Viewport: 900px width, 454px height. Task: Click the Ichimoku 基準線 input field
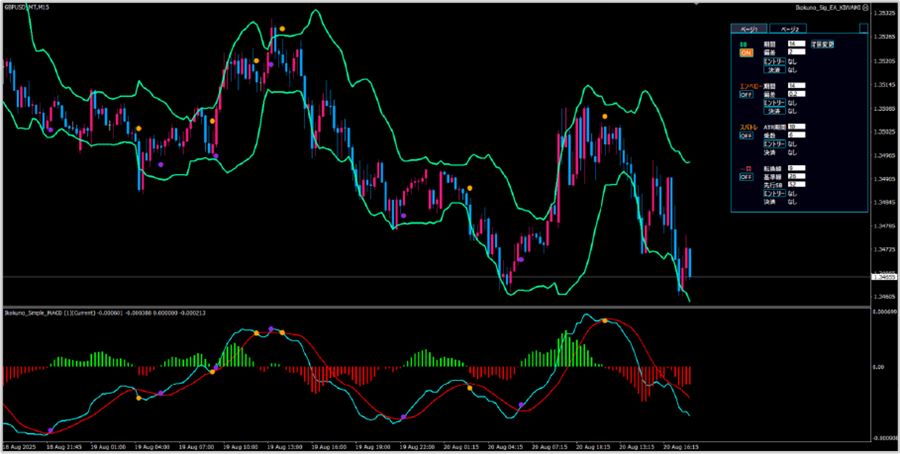(x=797, y=176)
